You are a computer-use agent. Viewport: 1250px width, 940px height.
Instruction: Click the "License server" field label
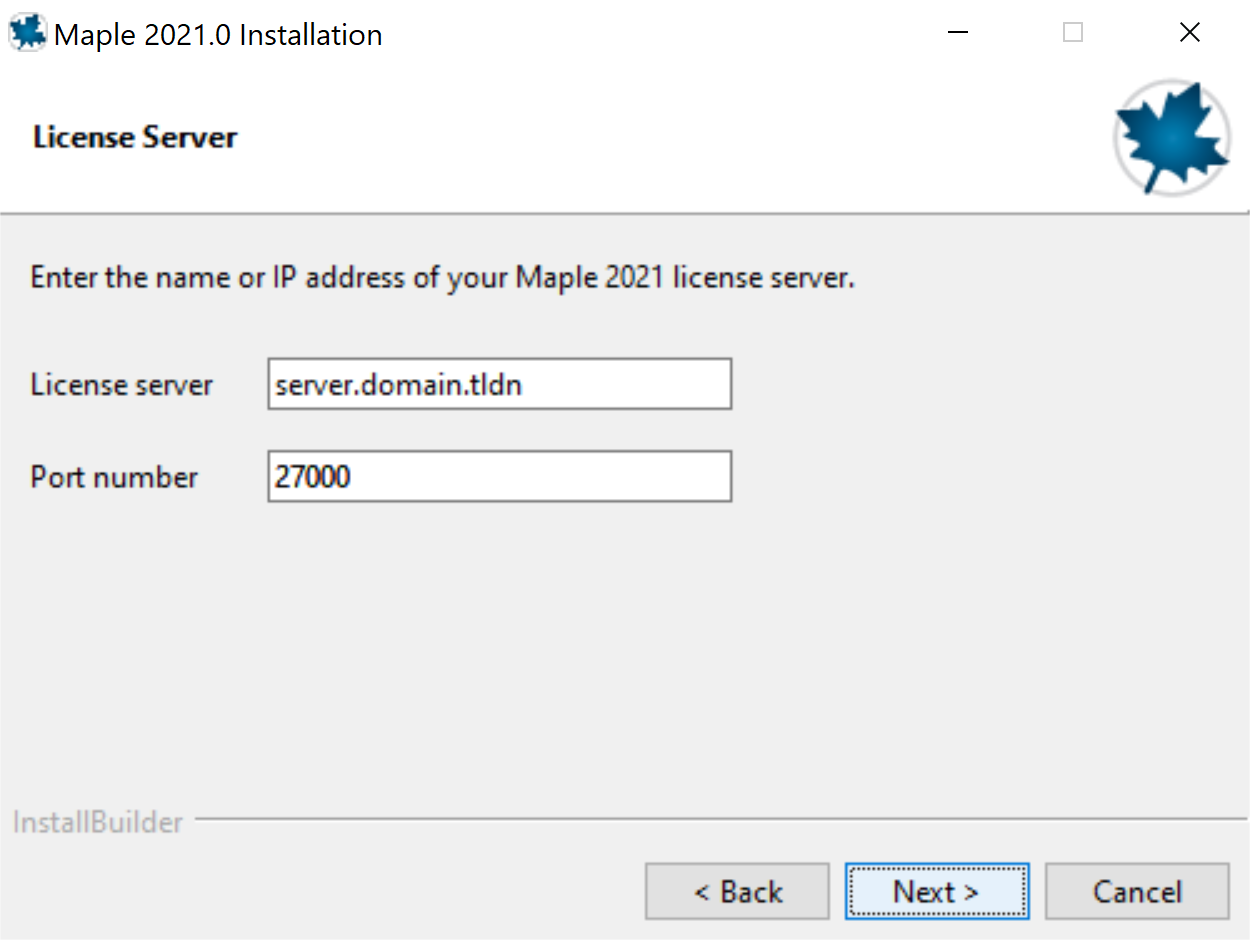point(121,385)
